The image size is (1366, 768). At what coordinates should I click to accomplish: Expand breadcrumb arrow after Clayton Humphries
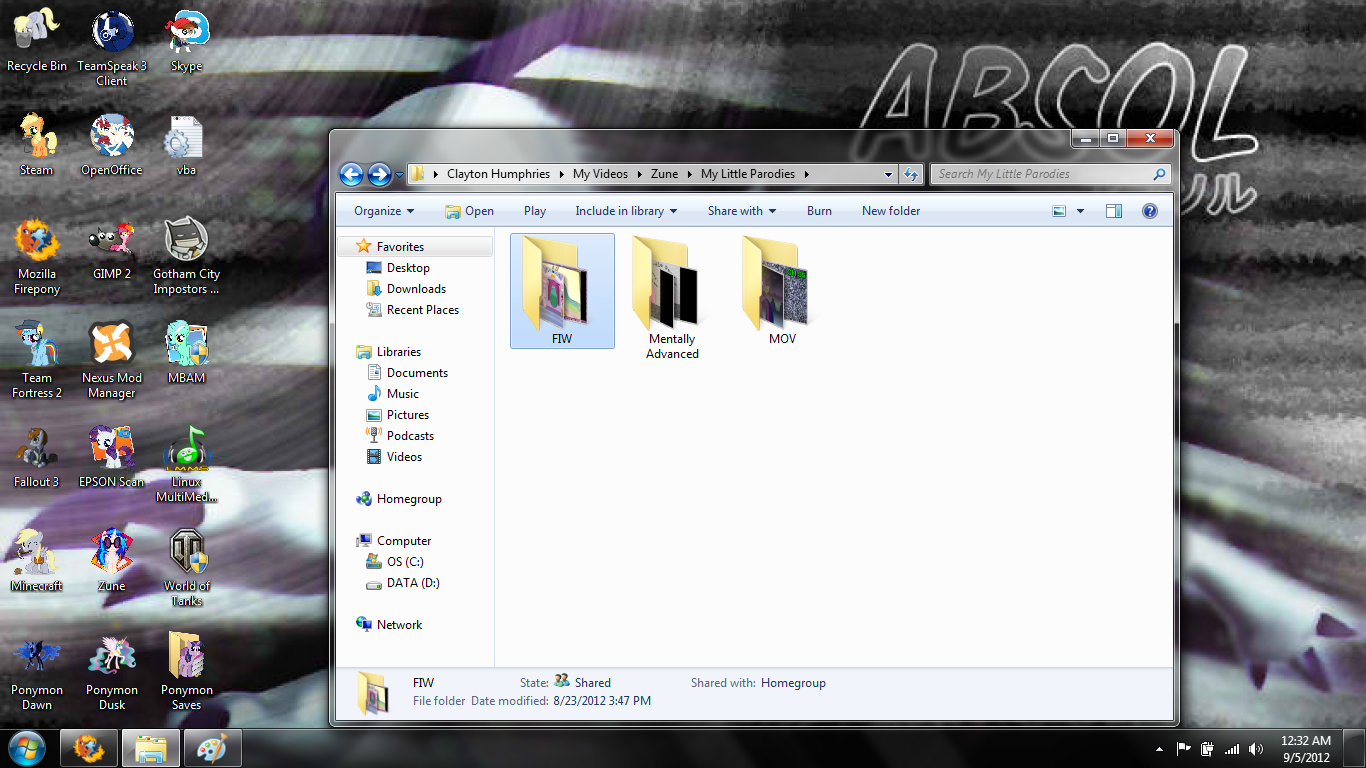point(561,174)
